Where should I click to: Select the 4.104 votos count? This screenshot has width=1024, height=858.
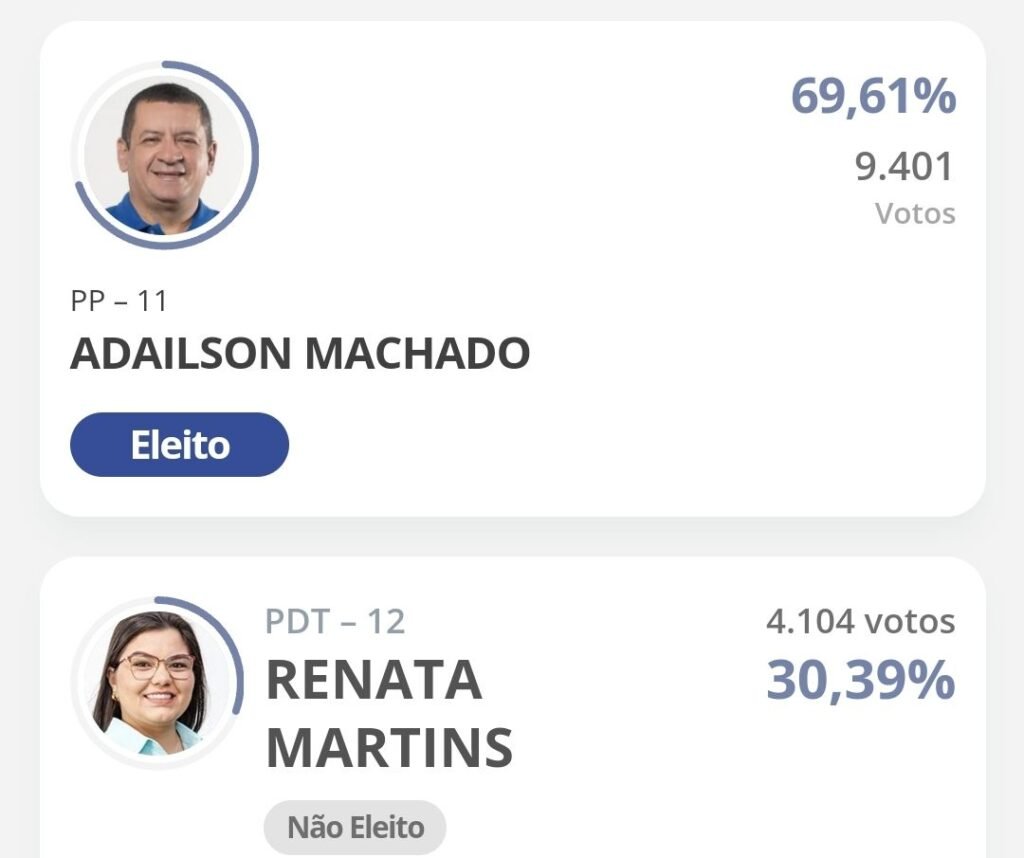pos(860,622)
